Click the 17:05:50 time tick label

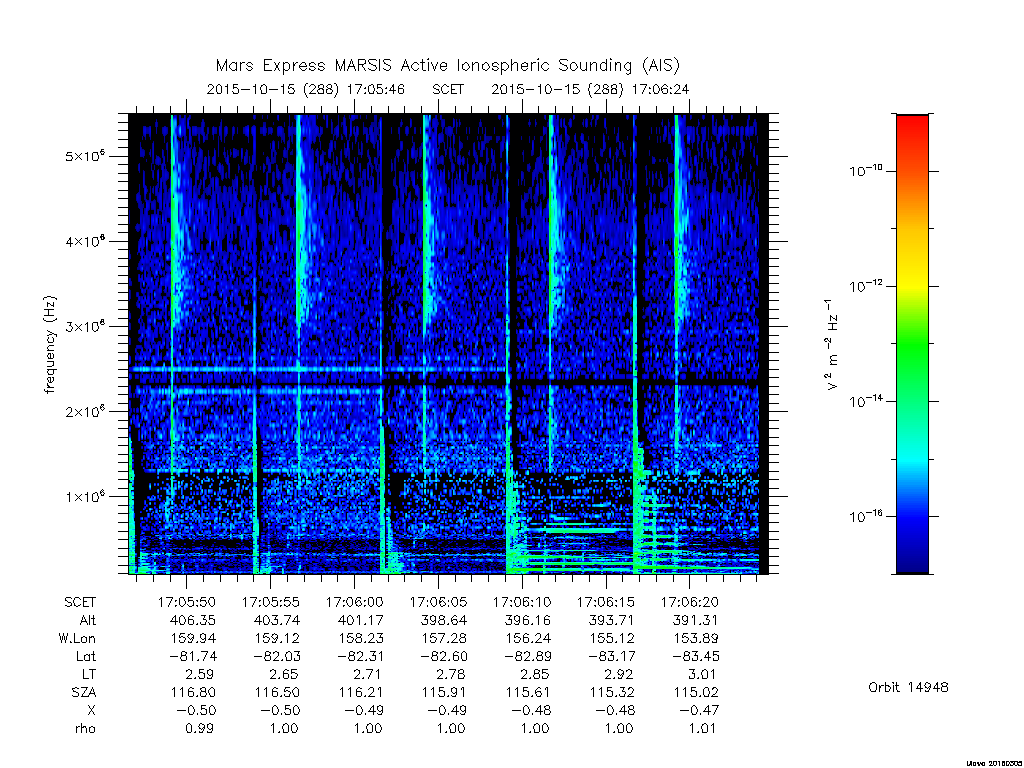tap(187, 602)
